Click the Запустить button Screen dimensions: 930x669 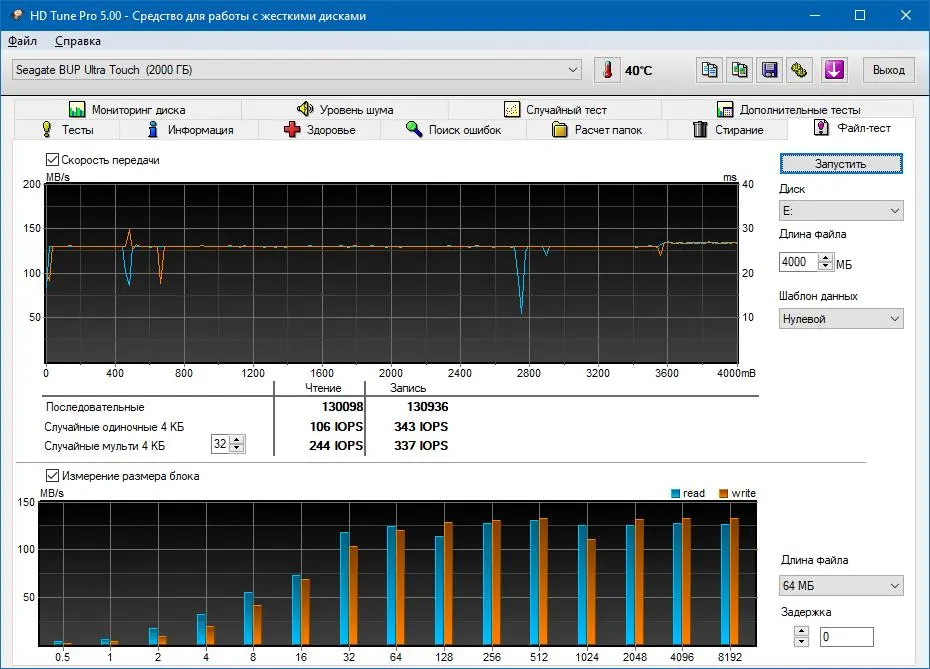(x=841, y=164)
